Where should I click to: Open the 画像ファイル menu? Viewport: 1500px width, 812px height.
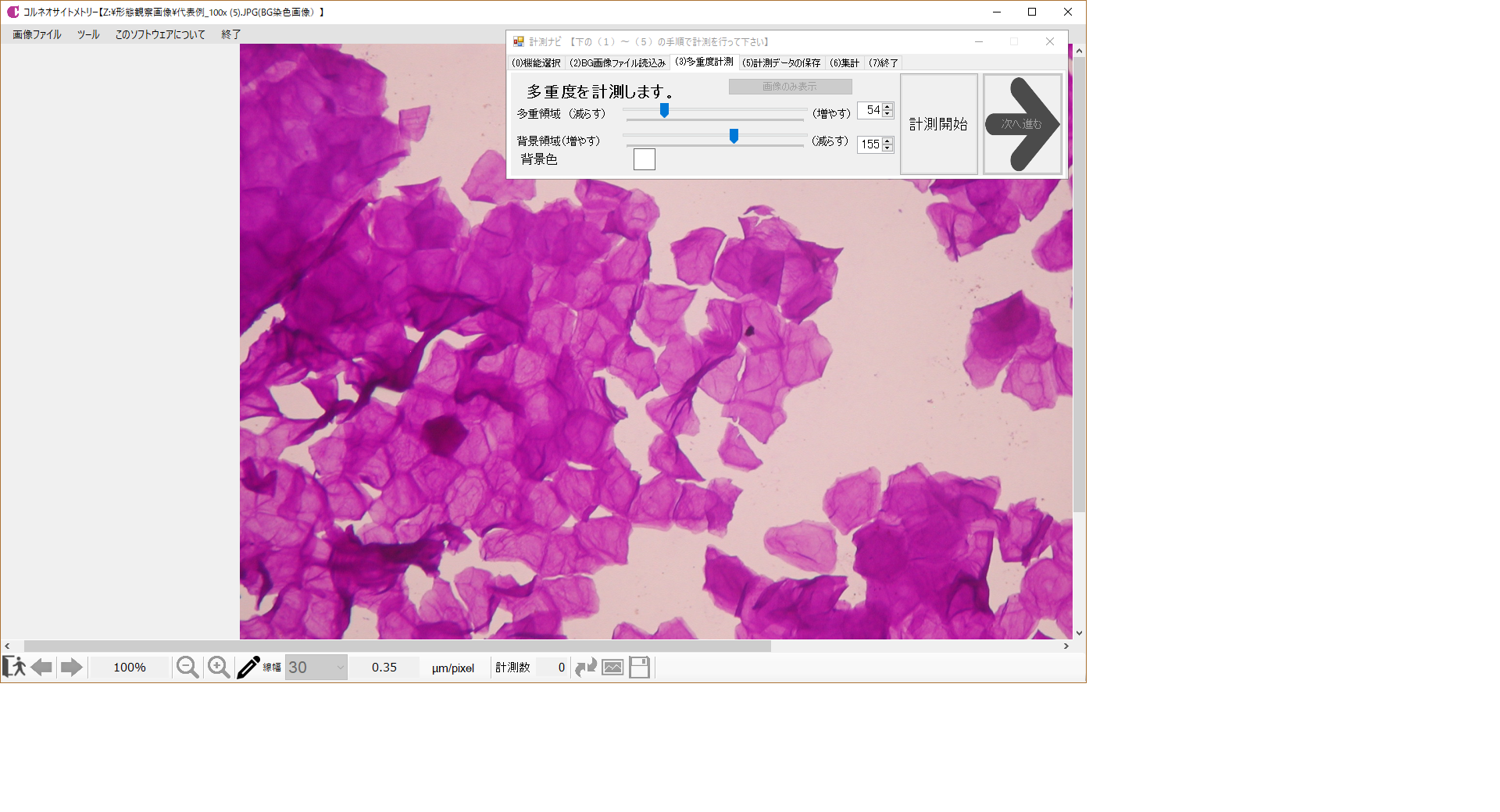[37, 34]
